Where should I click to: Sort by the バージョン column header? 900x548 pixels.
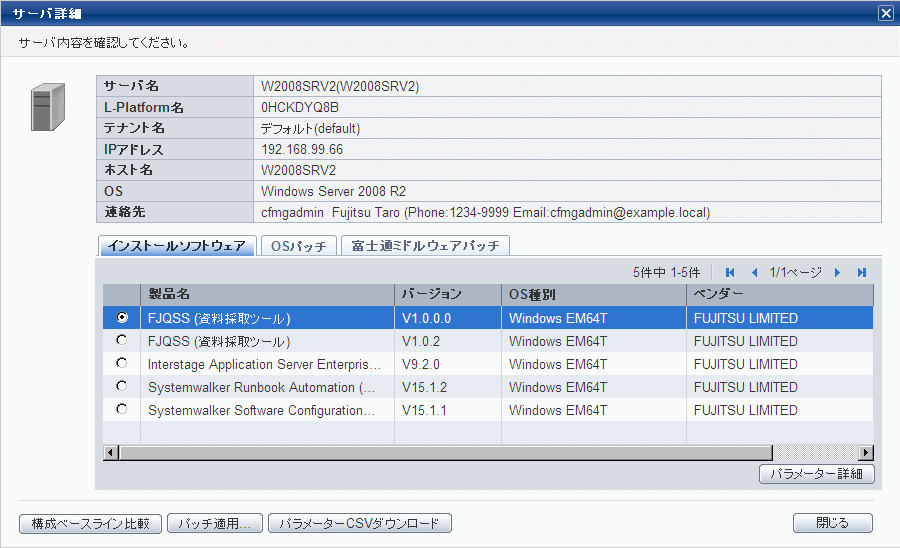pyautogui.click(x=448, y=294)
